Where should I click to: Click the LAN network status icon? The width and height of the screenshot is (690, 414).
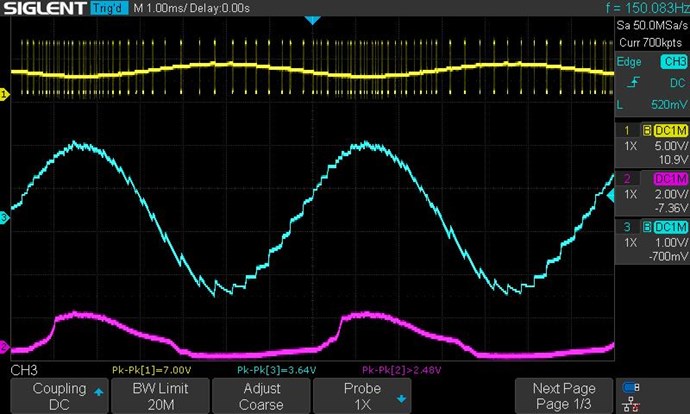(x=631, y=404)
